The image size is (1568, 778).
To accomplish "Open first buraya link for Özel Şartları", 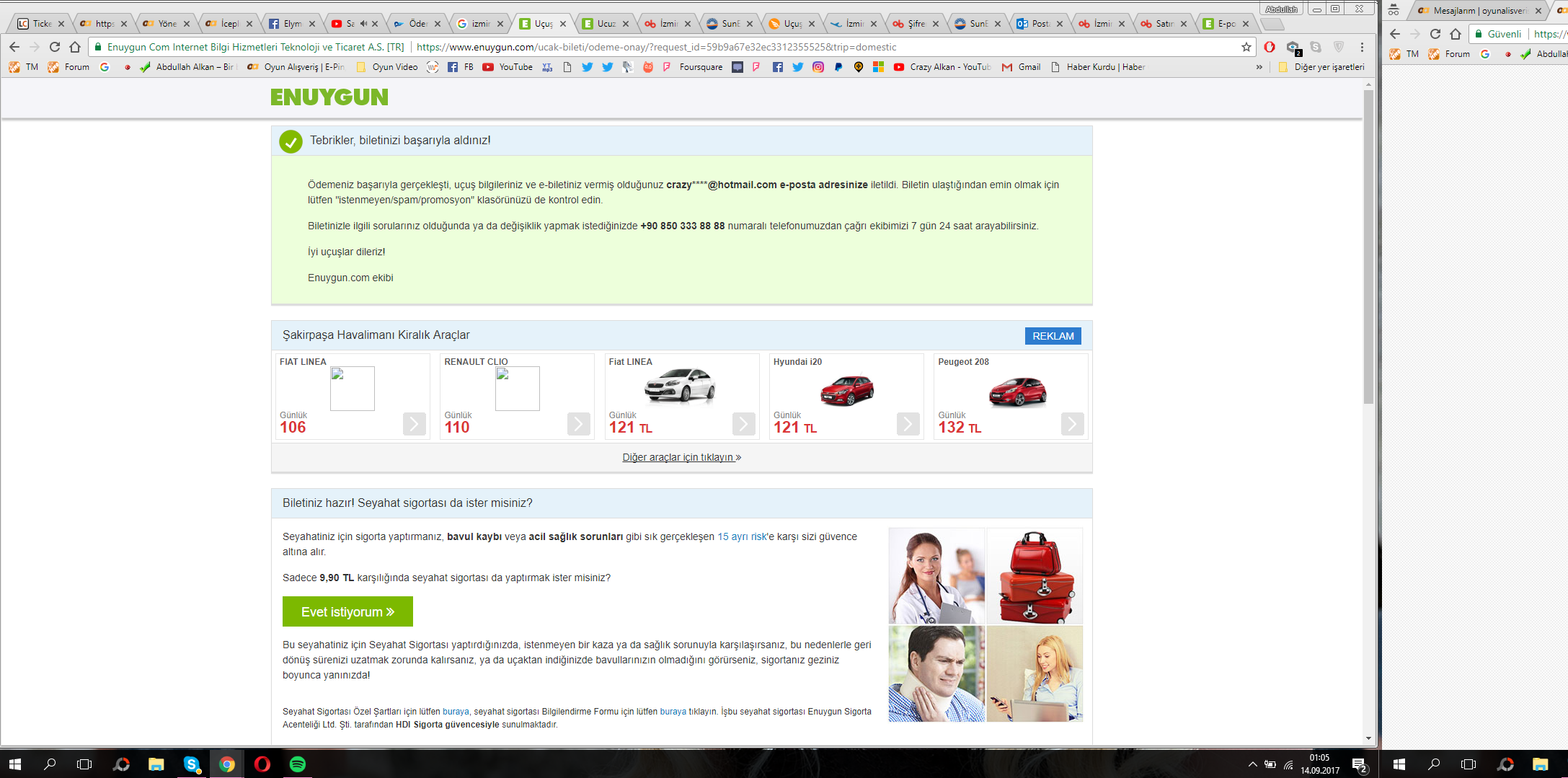I will pos(456,712).
